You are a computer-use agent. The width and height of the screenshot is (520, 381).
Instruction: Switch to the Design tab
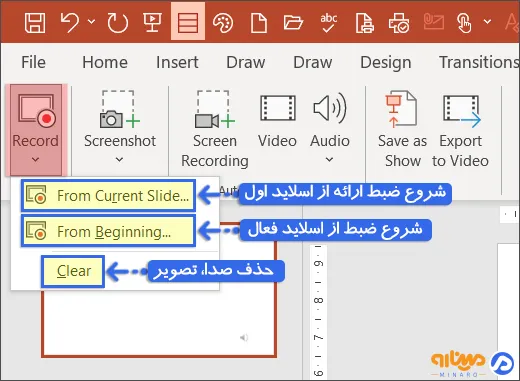coord(386,62)
